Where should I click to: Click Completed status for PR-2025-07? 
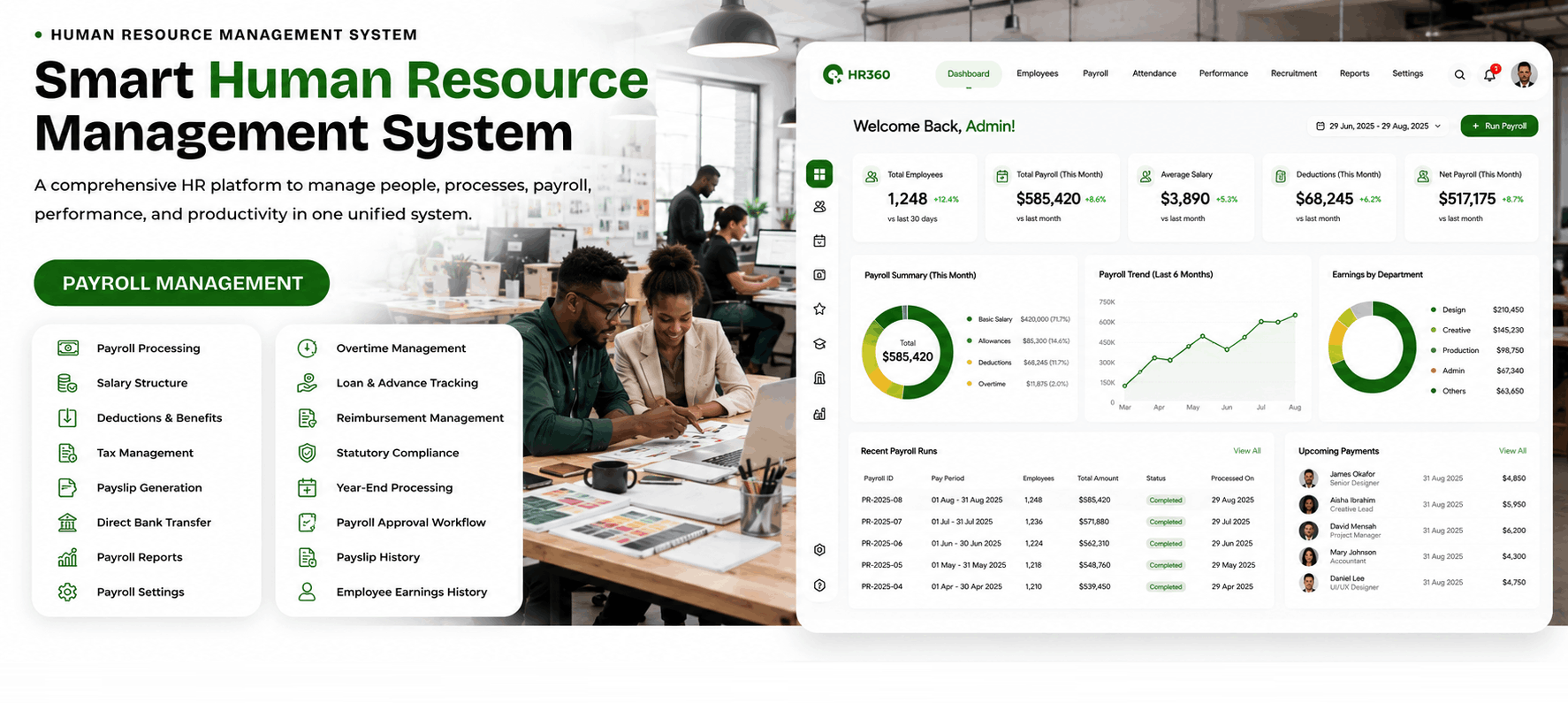click(x=1165, y=522)
